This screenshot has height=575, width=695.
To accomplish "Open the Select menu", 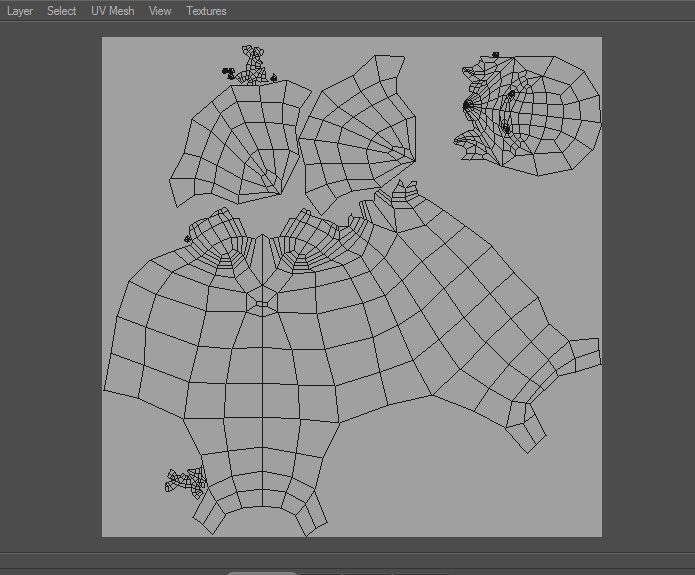I will (61, 11).
